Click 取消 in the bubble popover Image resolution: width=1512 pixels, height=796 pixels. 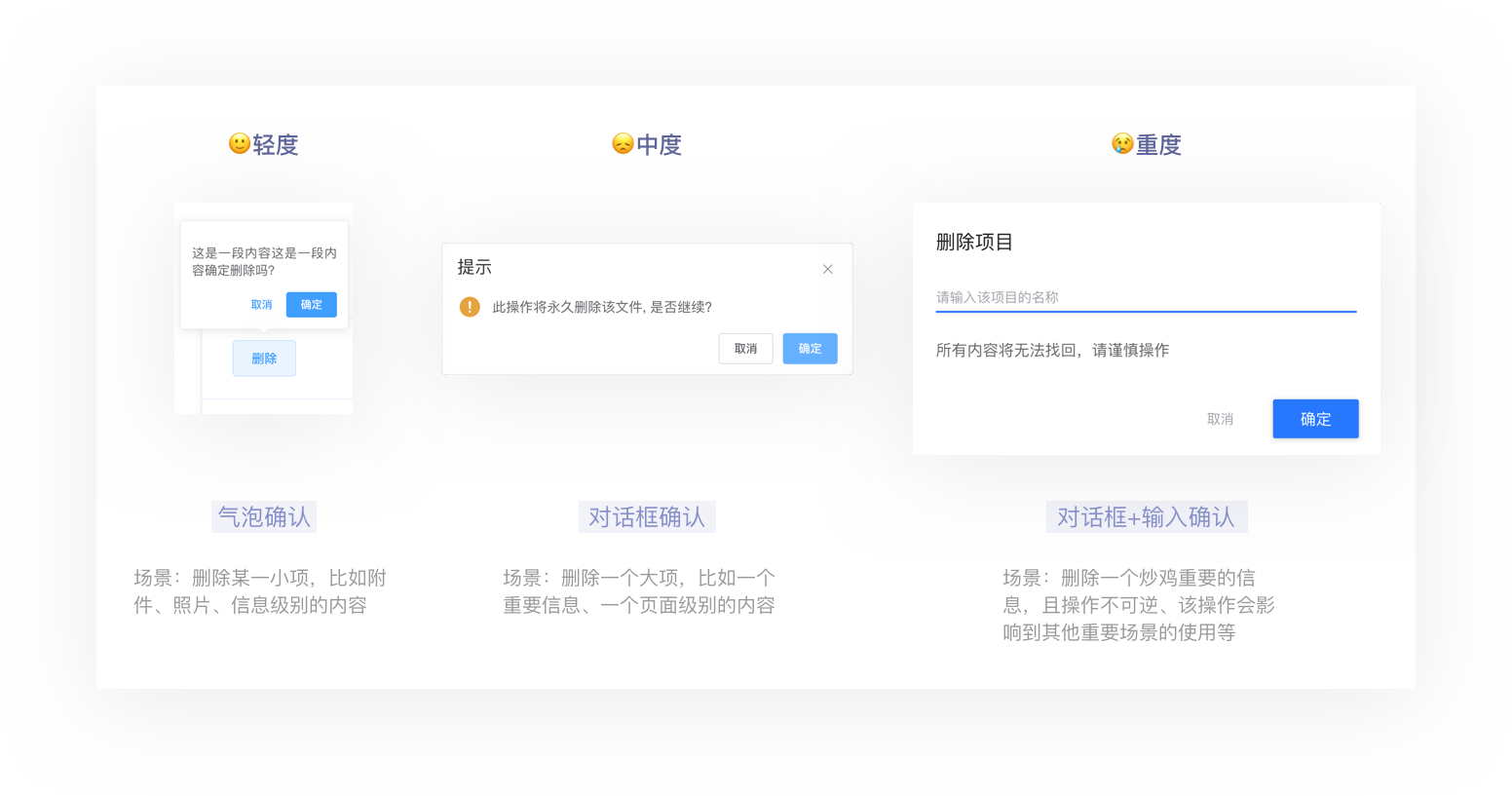(x=261, y=305)
